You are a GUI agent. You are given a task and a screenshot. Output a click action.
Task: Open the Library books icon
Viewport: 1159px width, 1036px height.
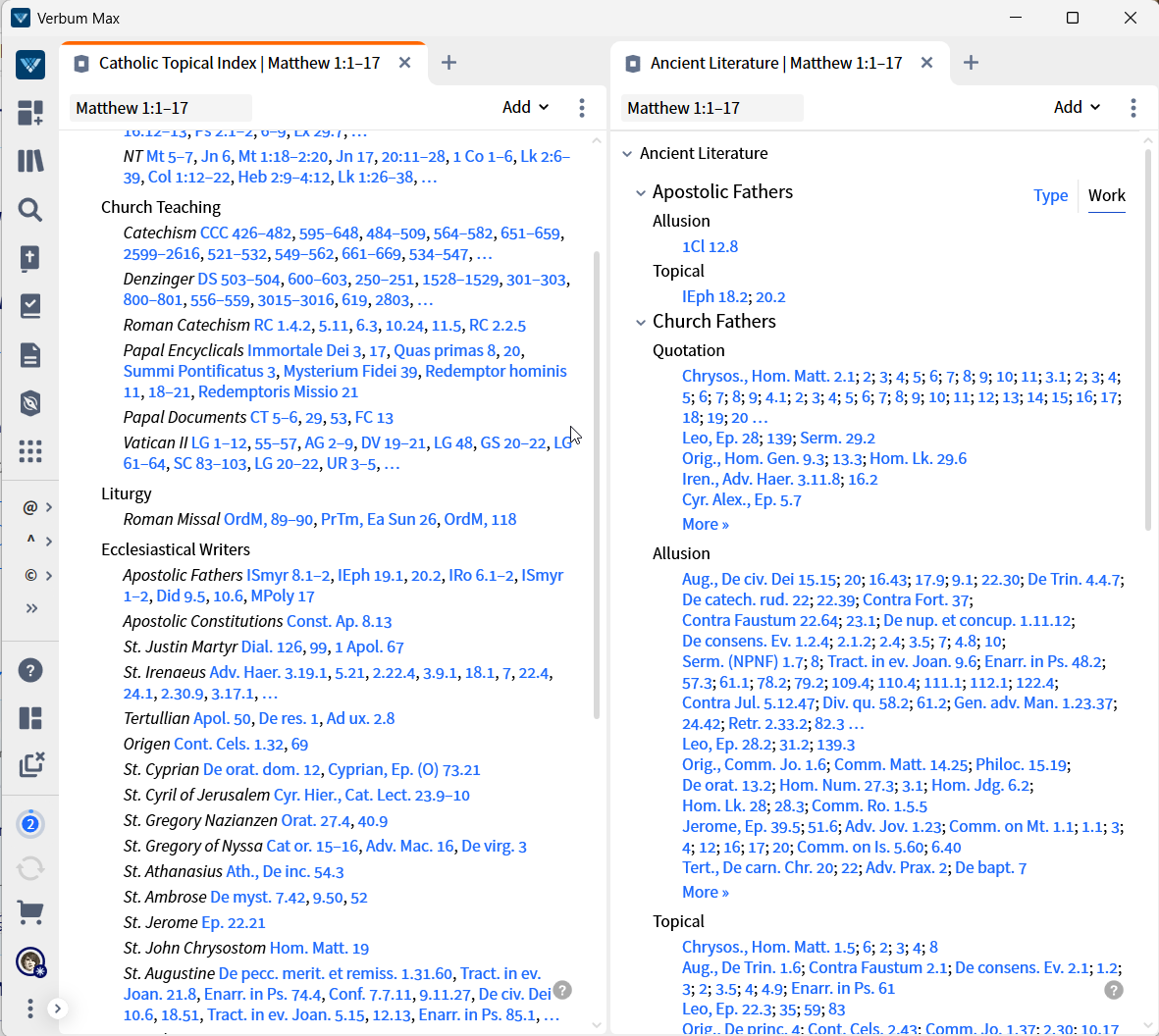(x=30, y=161)
